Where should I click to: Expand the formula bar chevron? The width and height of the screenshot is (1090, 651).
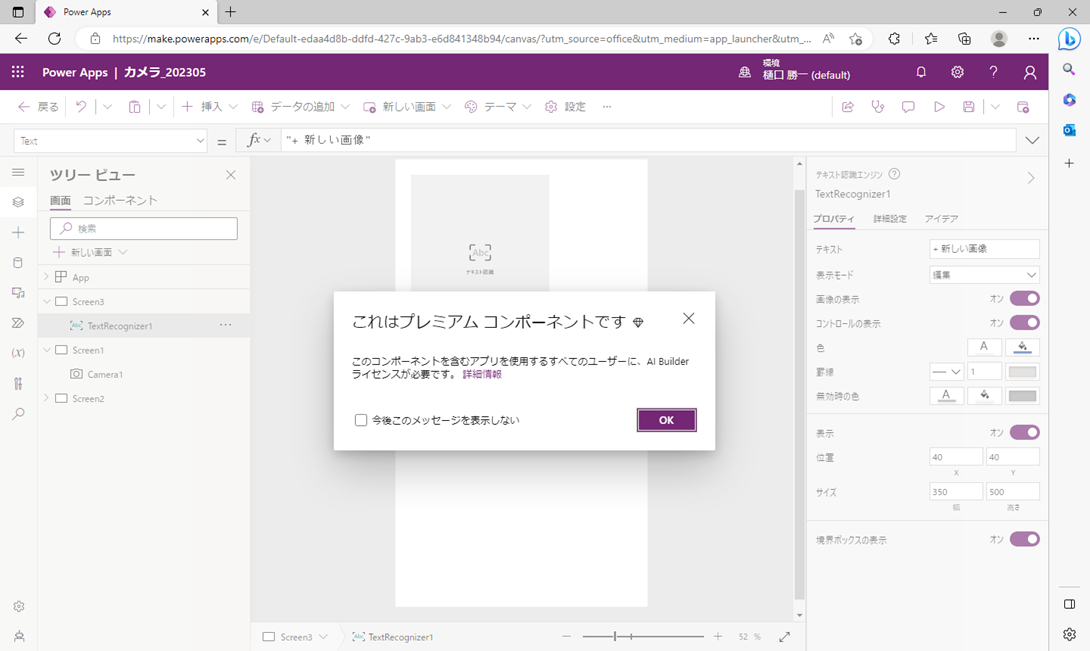tap(1032, 140)
